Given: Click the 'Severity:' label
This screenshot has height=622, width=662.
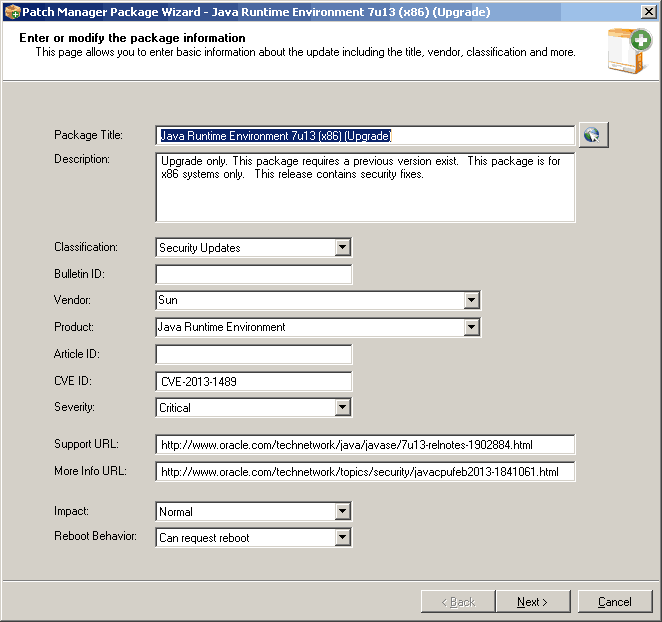Looking at the screenshot, I should (x=74, y=407).
